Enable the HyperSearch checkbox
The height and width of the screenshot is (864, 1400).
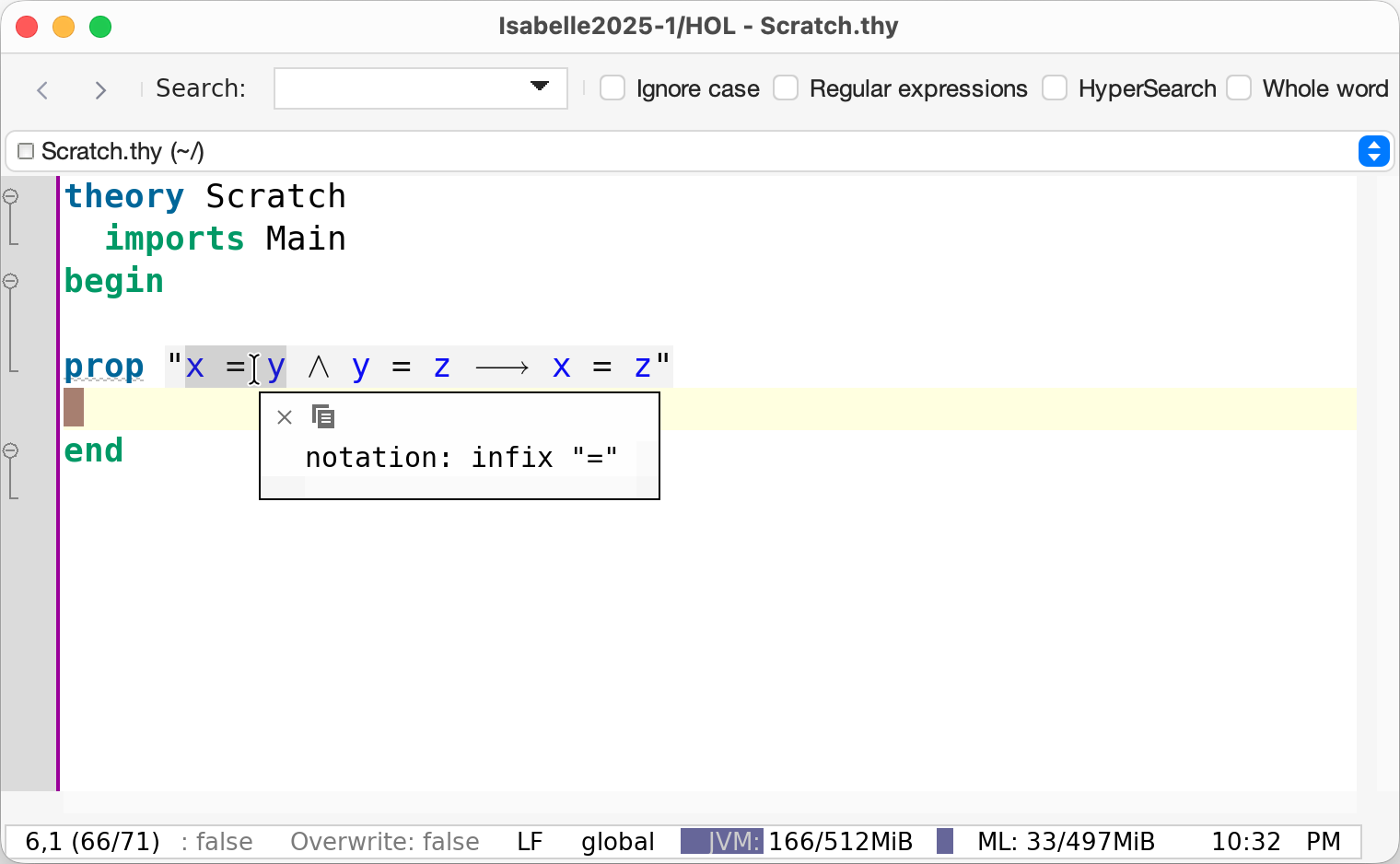click(x=1055, y=88)
